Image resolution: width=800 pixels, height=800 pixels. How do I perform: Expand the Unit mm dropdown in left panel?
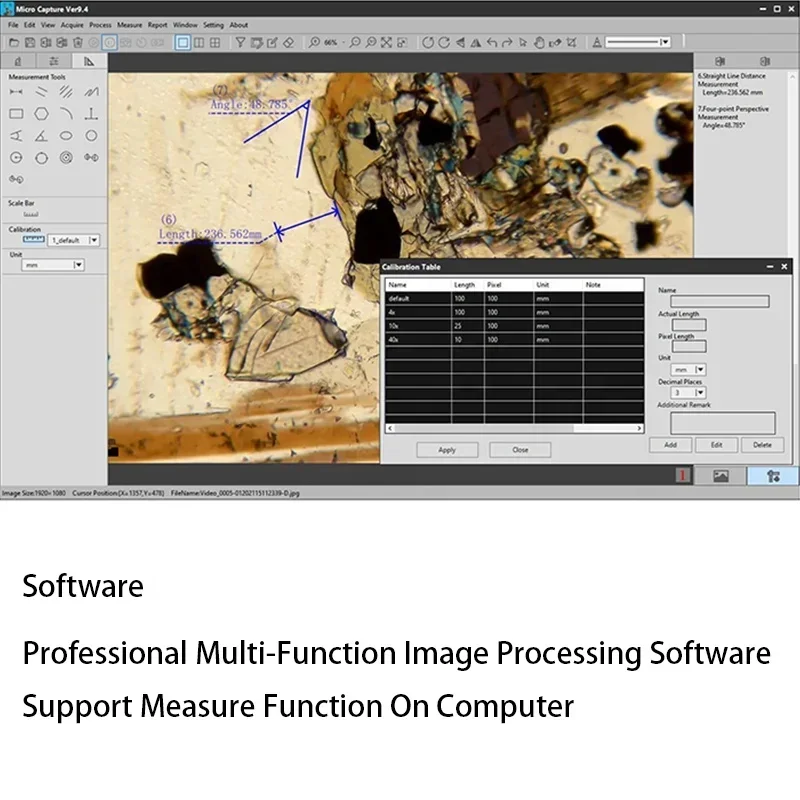coord(78,265)
